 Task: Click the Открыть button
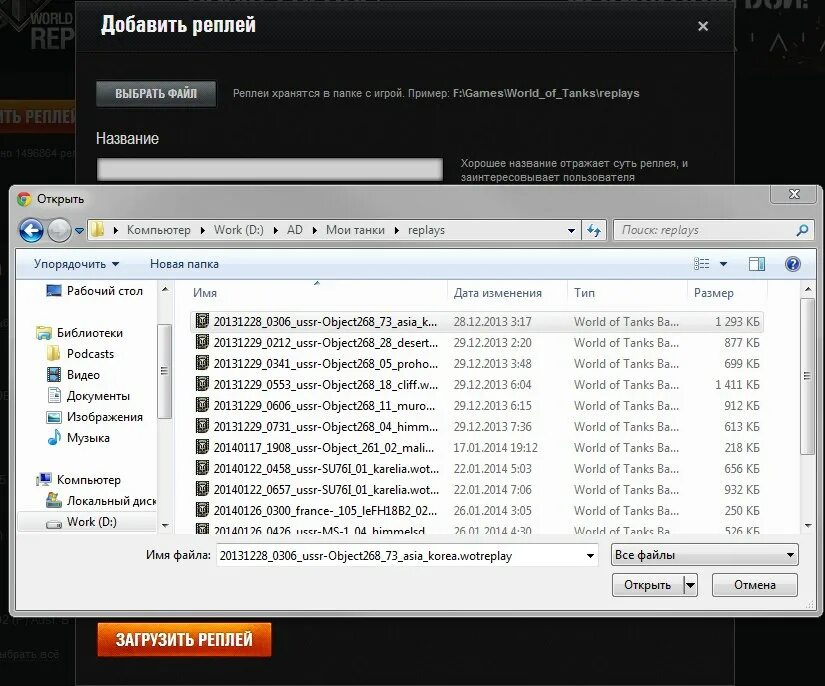(x=648, y=585)
